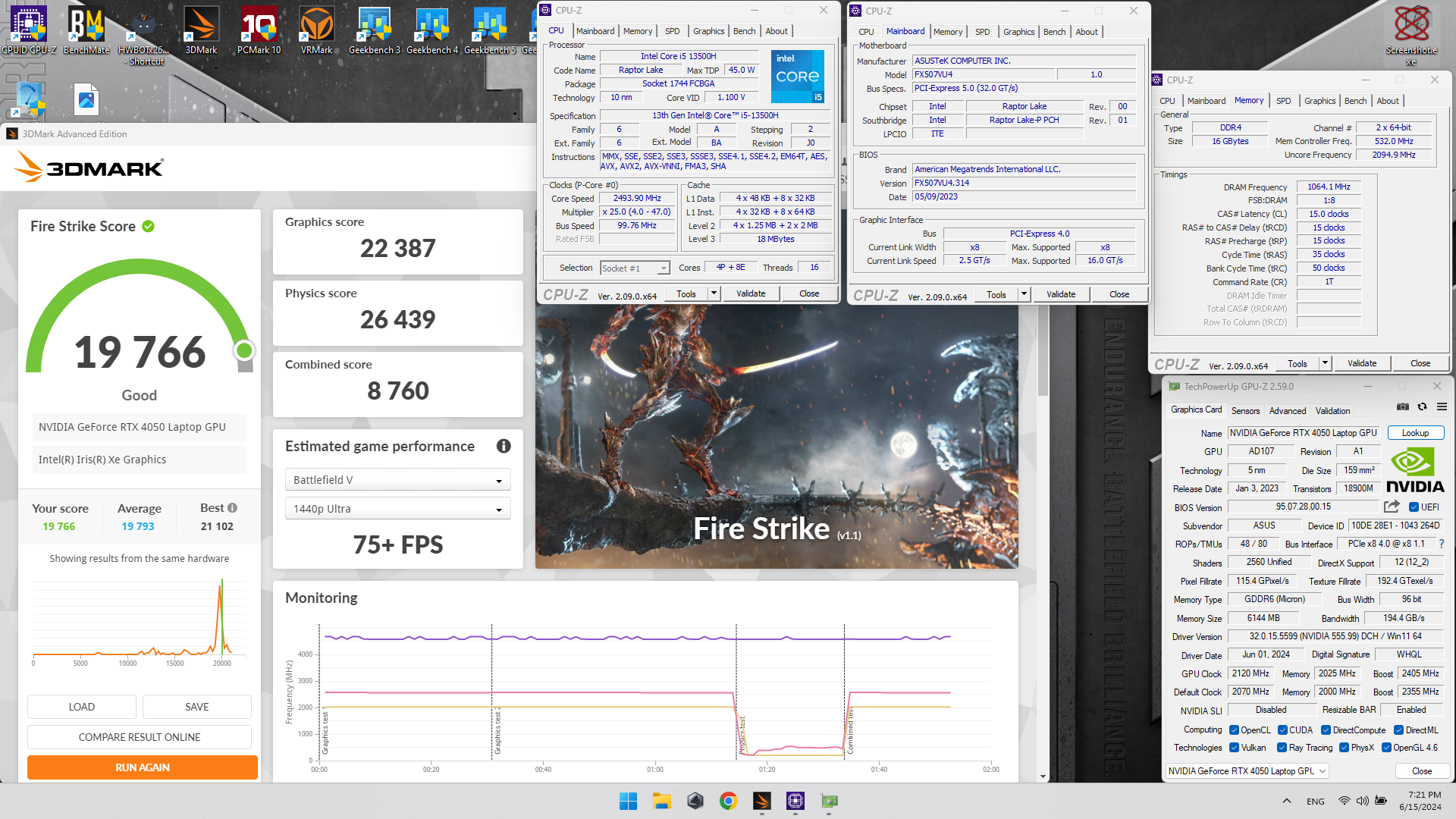Launch 3DMark from its desktop icon
This screenshot has height=819, width=1456.
click(201, 30)
